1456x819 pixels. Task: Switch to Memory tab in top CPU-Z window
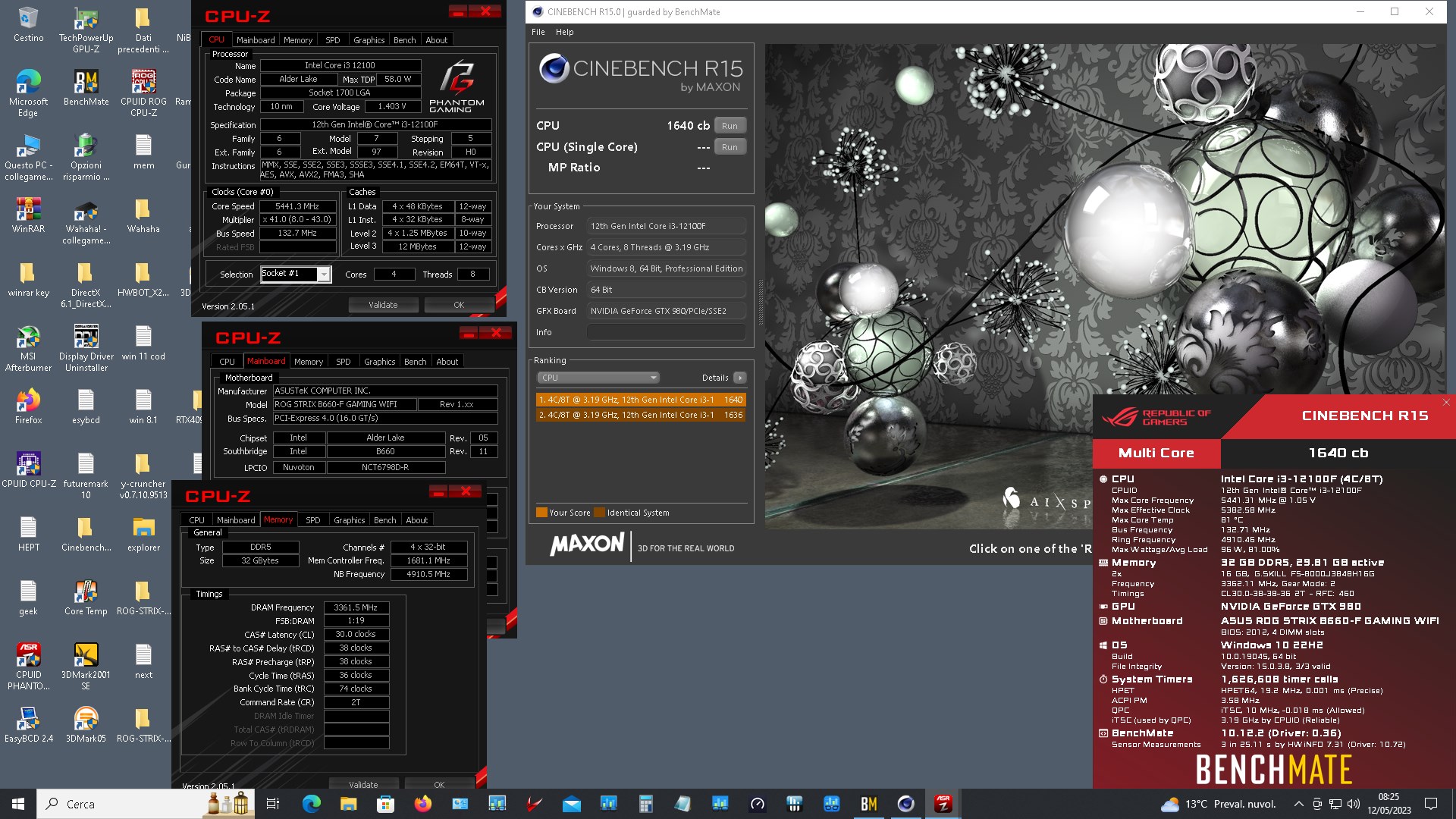298,39
